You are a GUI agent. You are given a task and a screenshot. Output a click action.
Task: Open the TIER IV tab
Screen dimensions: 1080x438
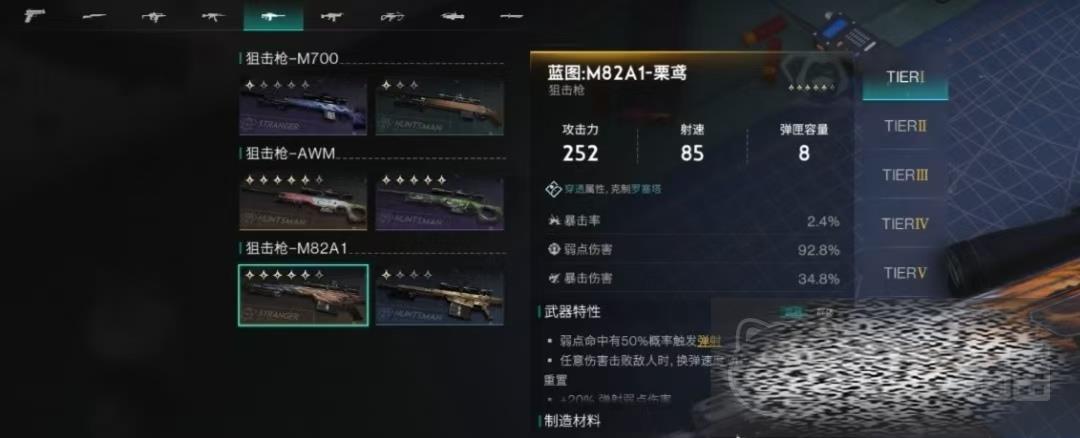905,224
